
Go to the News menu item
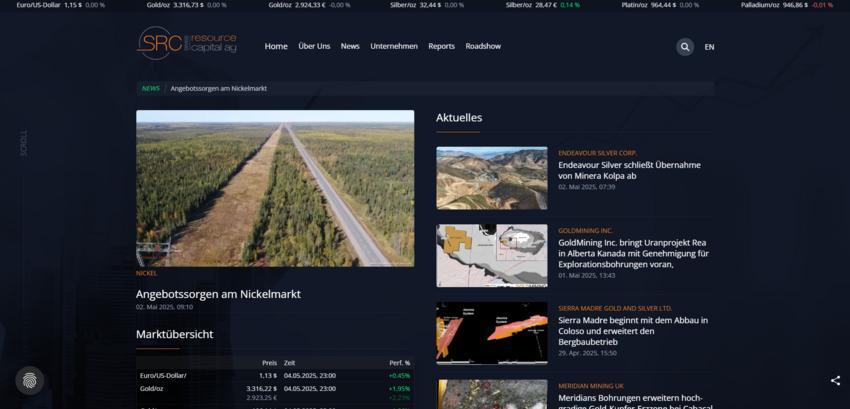tap(350, 46)
